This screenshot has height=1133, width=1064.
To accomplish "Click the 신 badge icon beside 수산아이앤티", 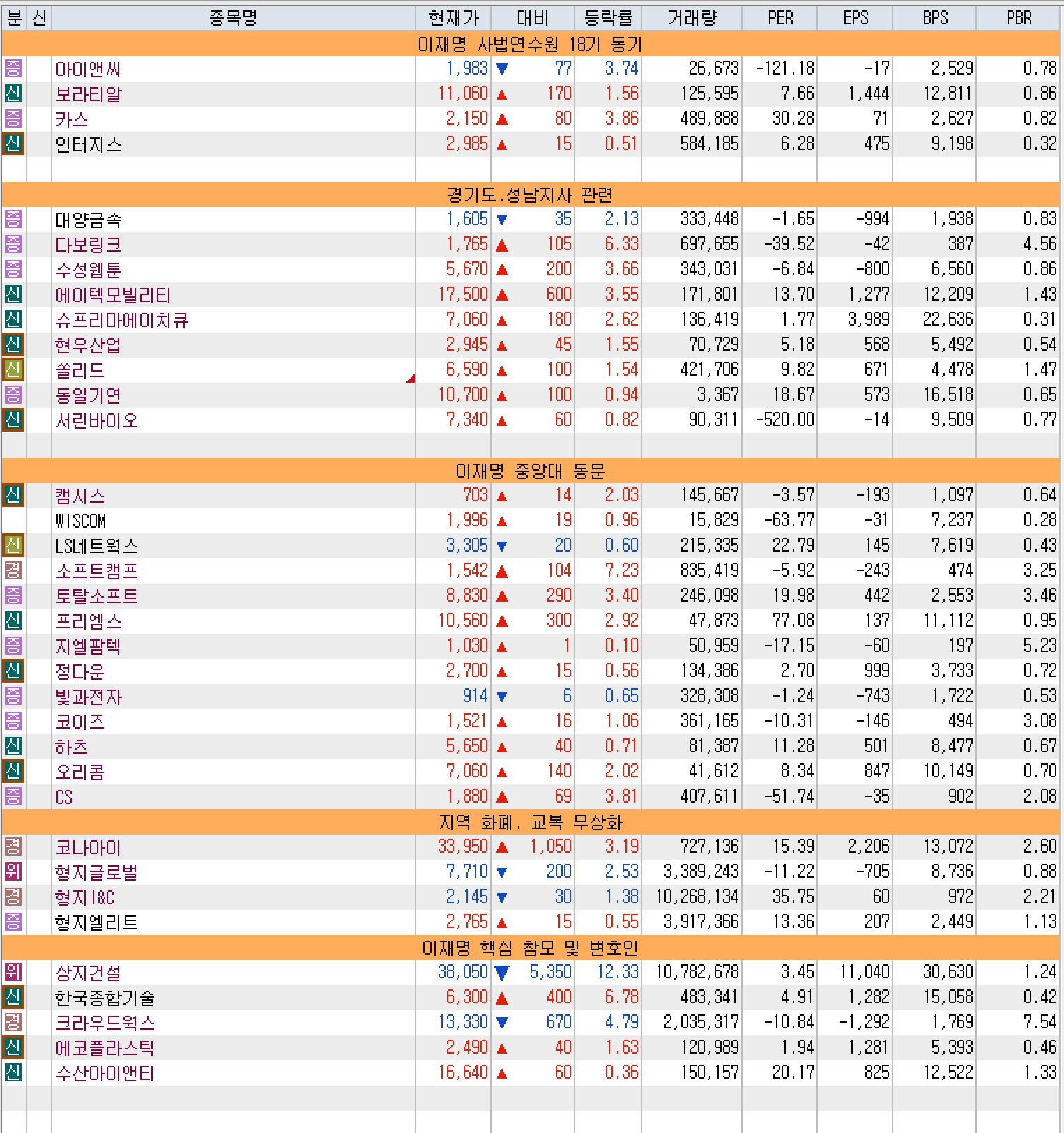I will (13, 1073).
